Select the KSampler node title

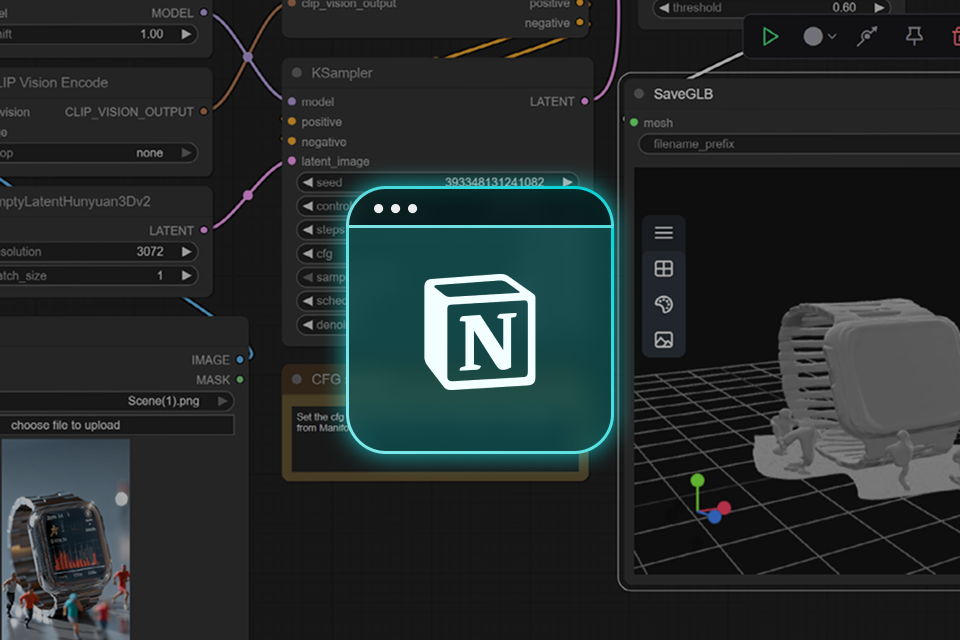click(x=342, y=73)
